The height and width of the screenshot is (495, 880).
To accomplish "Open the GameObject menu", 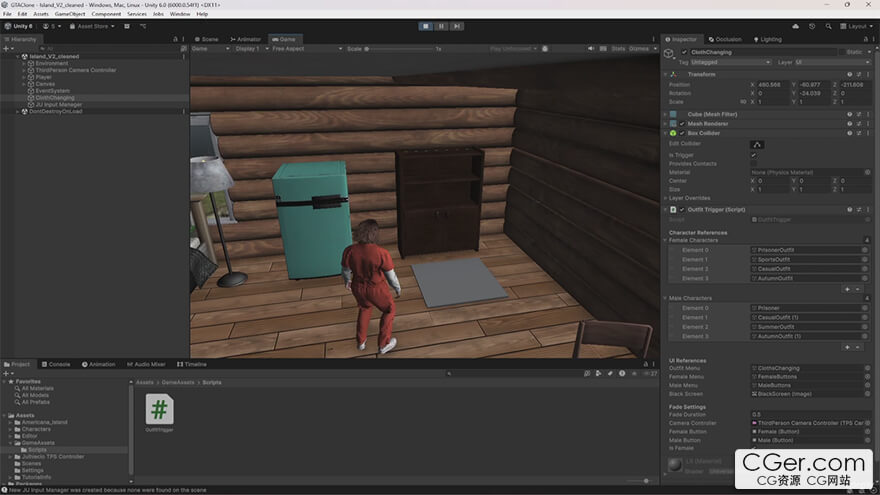I will tap(70, 14).
